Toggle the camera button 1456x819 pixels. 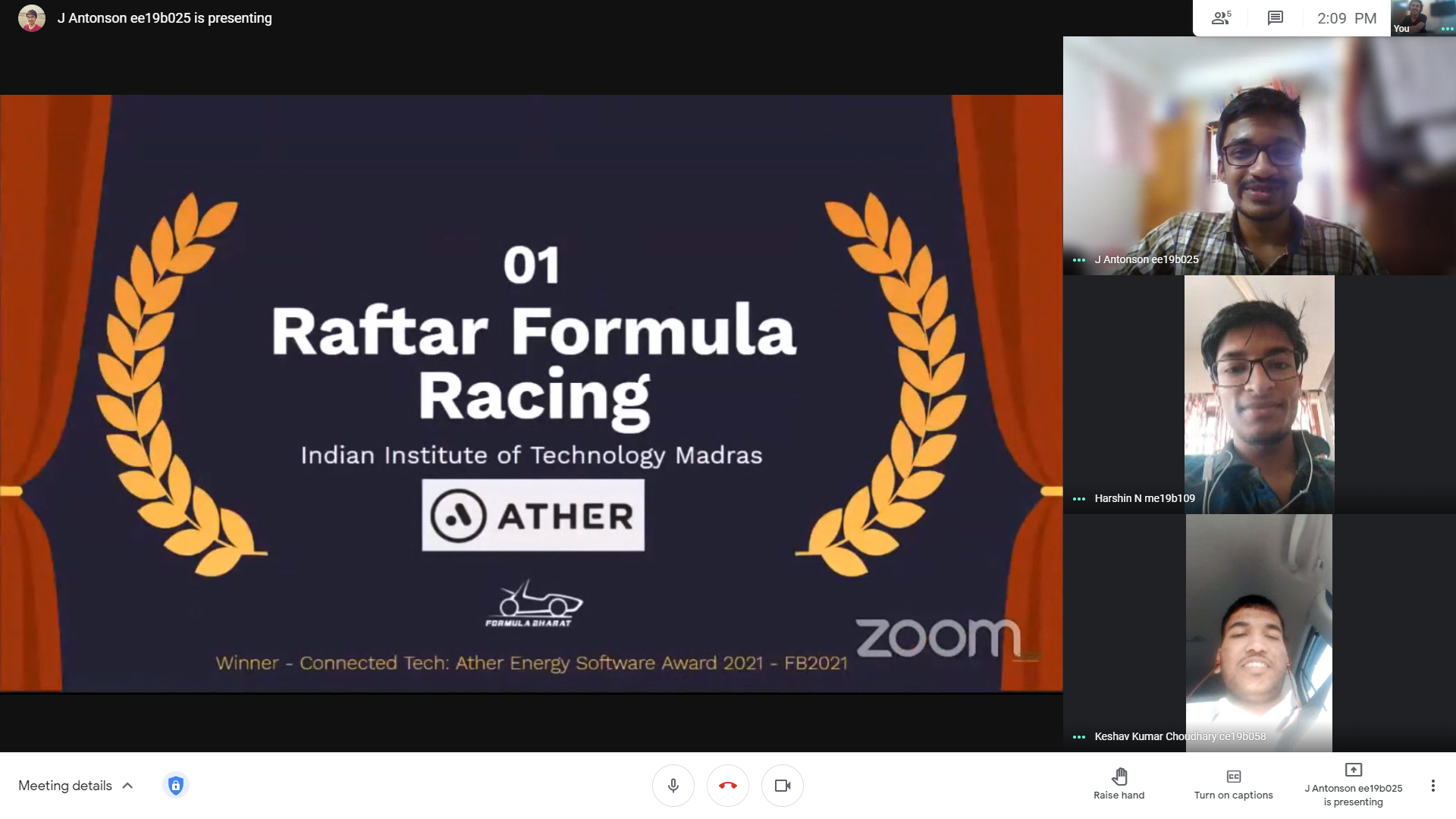click(x=783, y=786)
